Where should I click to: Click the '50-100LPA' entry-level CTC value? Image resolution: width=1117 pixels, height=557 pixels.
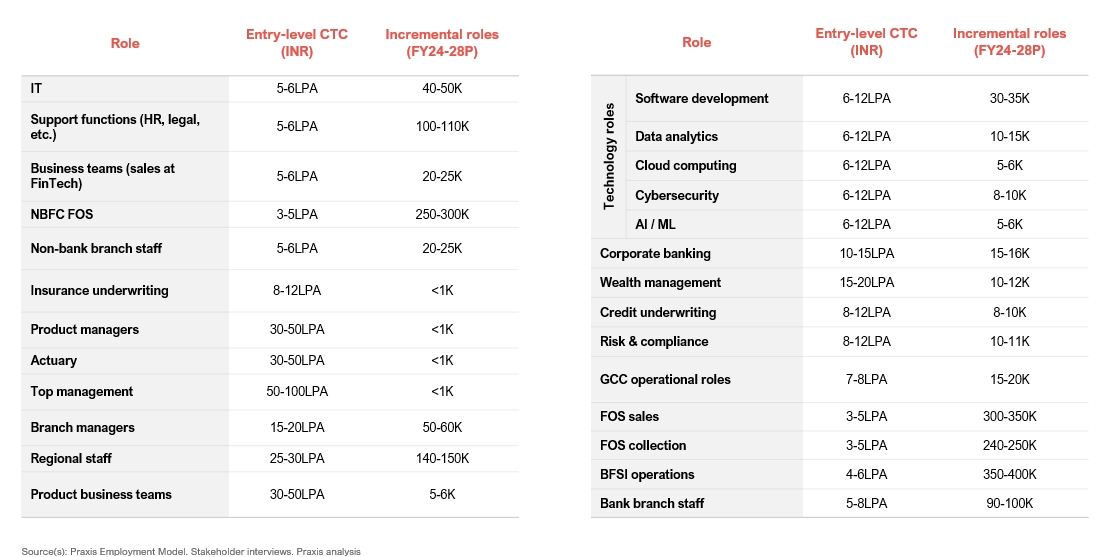pyautogui.click(x=297, y=391)
